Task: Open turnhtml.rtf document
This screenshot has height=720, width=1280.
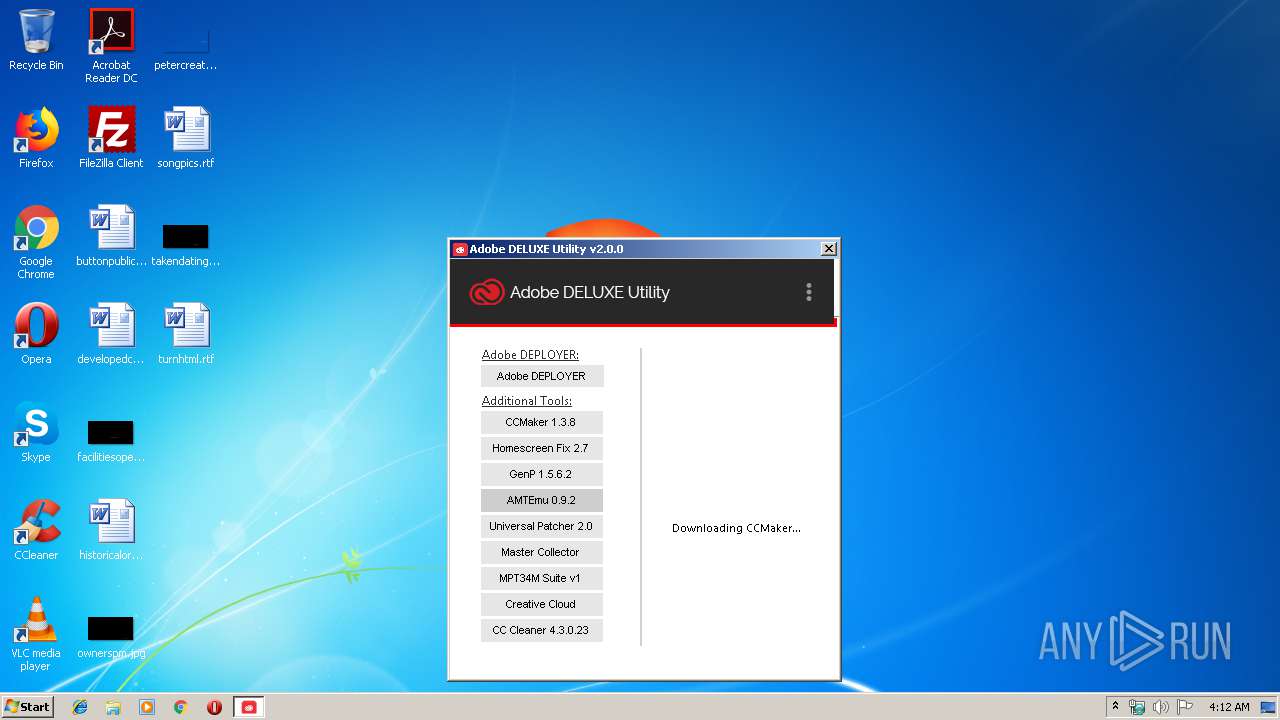Action: pos(186,334)
